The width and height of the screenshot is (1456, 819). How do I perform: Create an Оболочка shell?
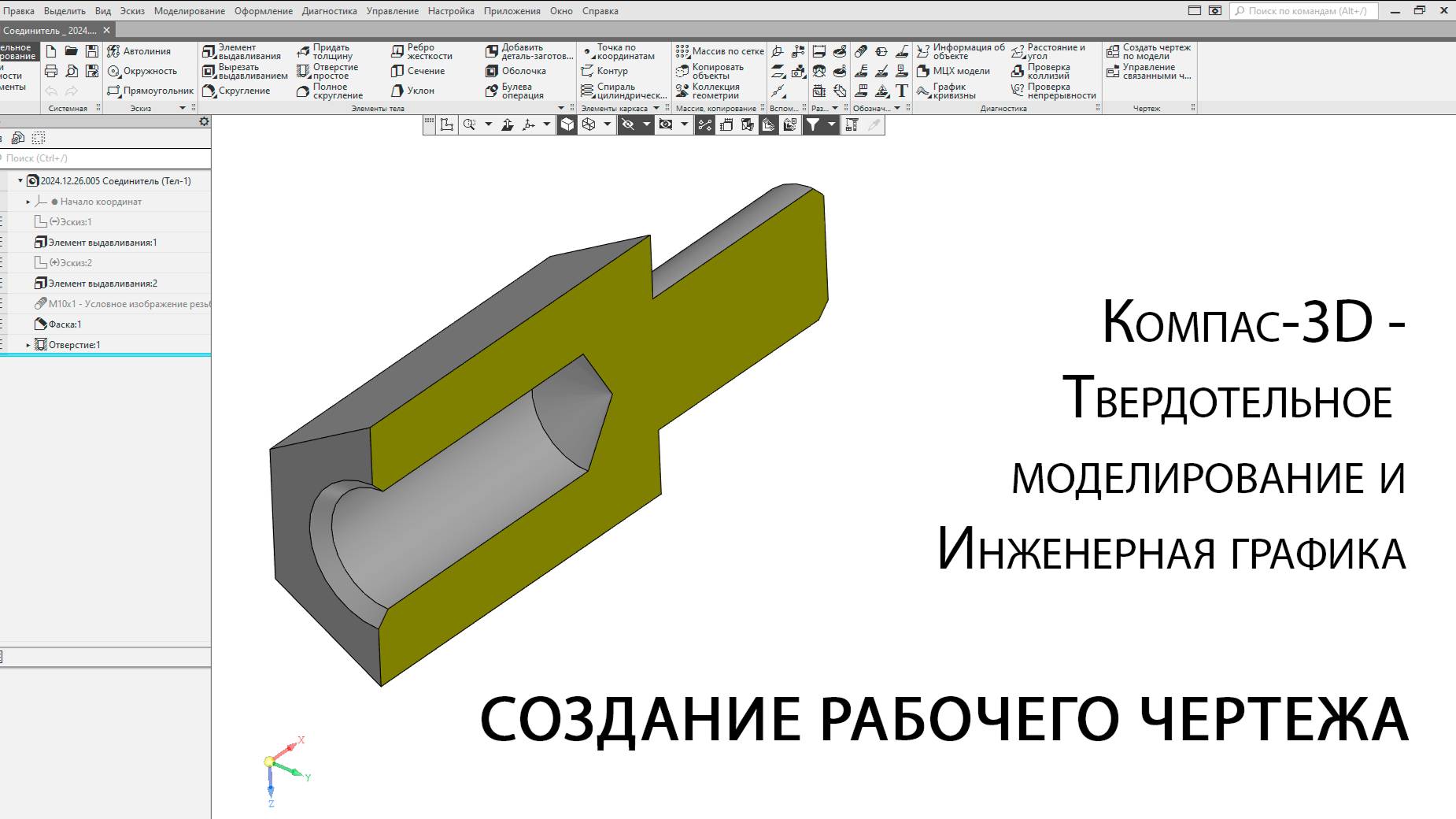[516, 71]
